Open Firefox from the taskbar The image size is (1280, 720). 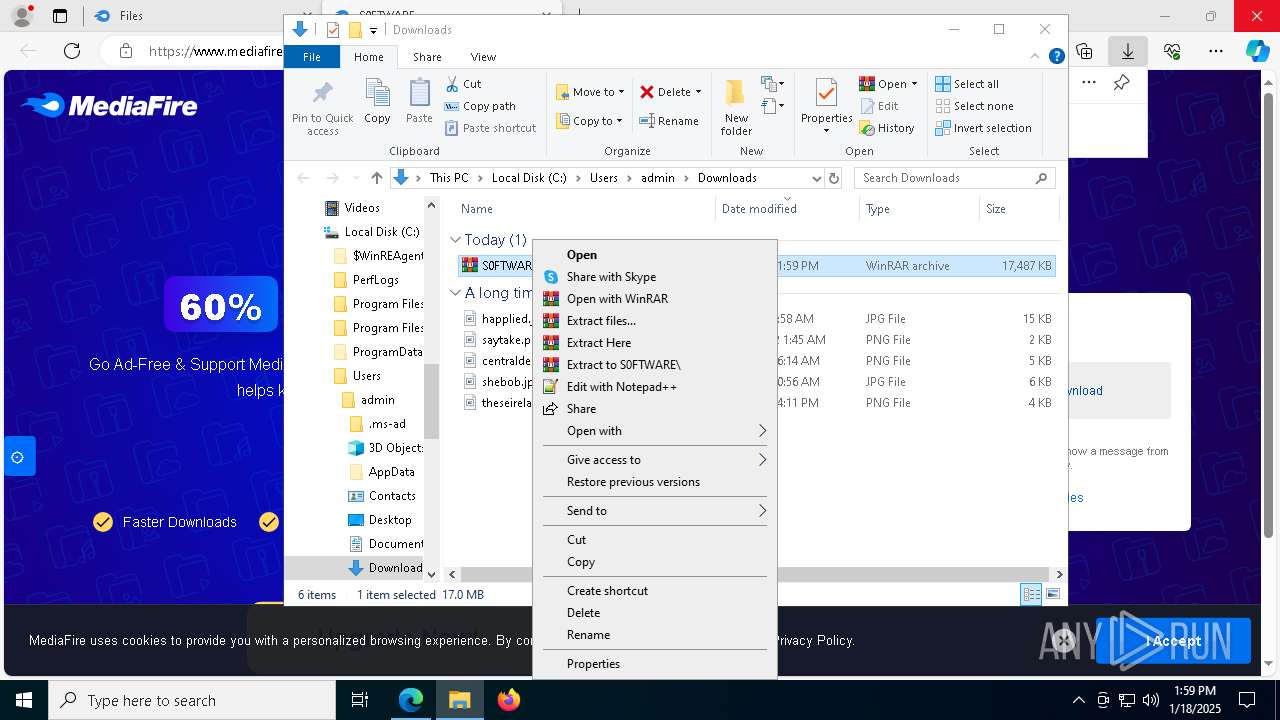pyautogui.click(x=508, y=700)
